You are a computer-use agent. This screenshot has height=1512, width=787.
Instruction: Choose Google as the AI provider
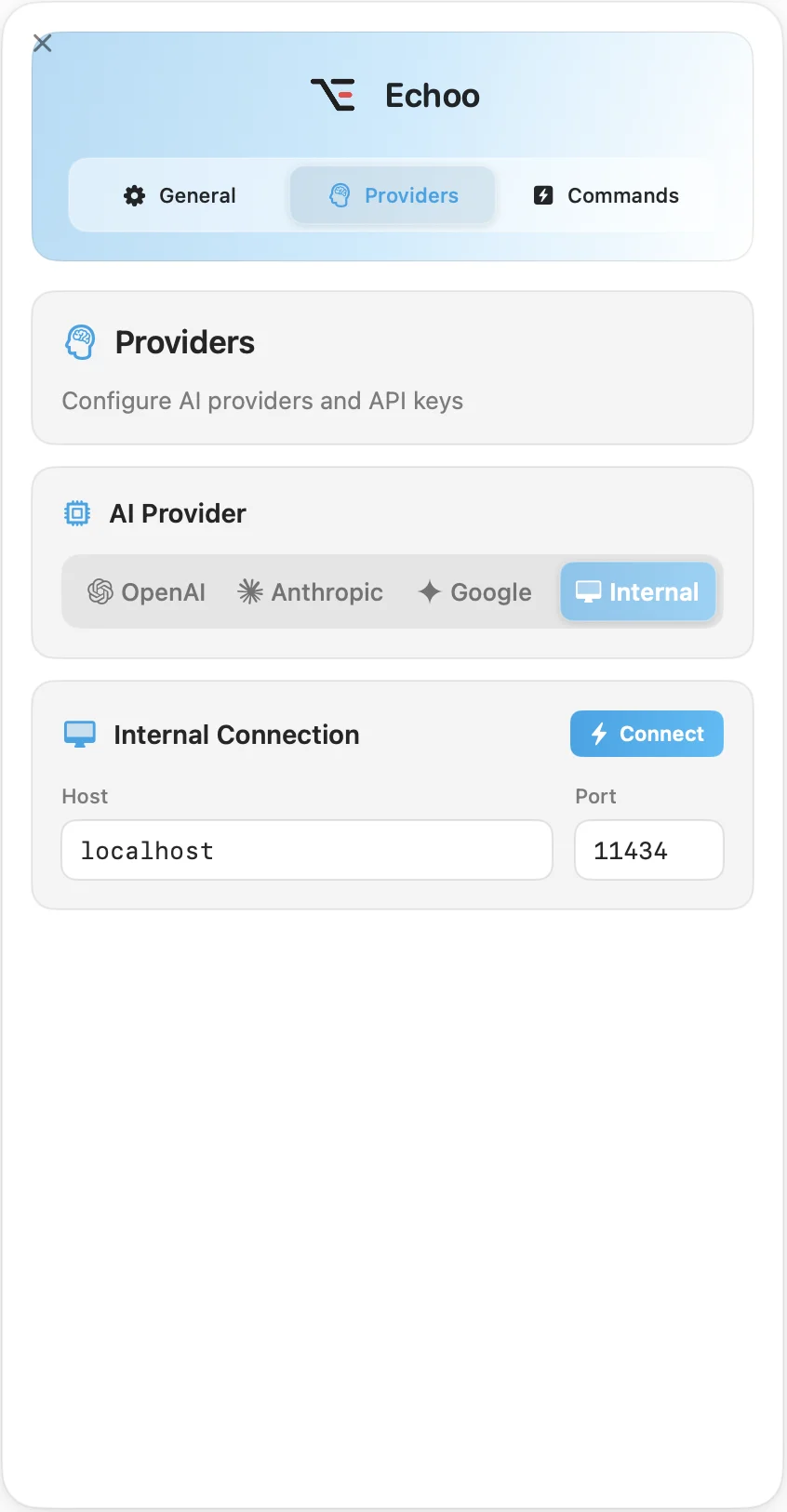475,591
